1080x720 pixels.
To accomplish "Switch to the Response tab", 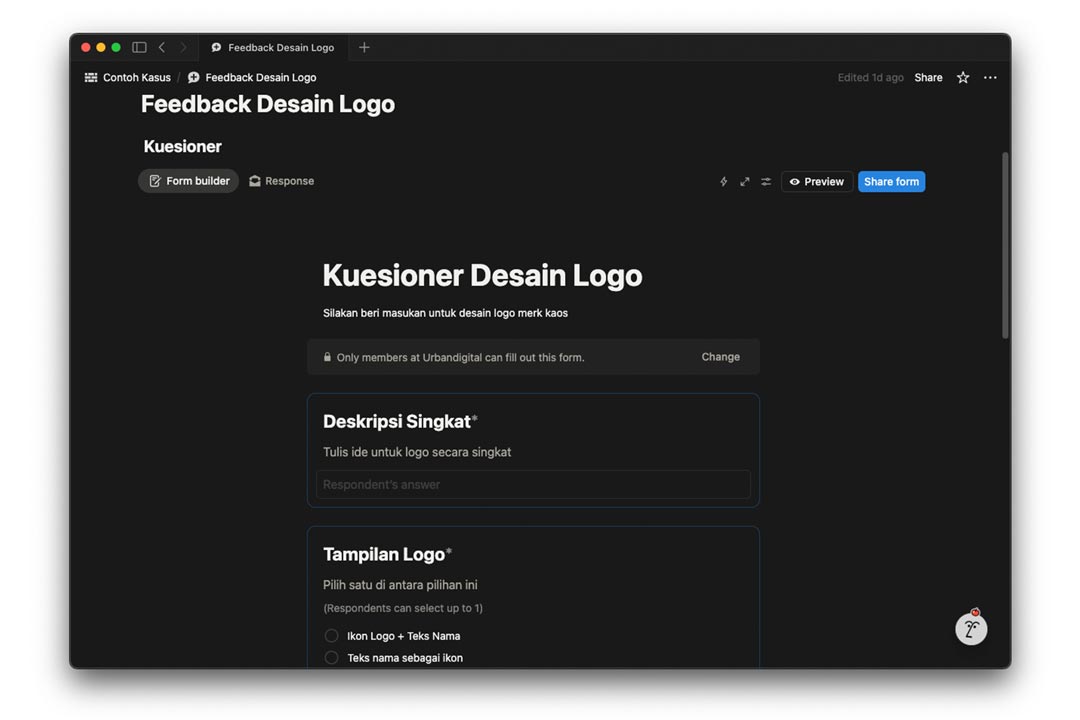I will click(282, 181).
